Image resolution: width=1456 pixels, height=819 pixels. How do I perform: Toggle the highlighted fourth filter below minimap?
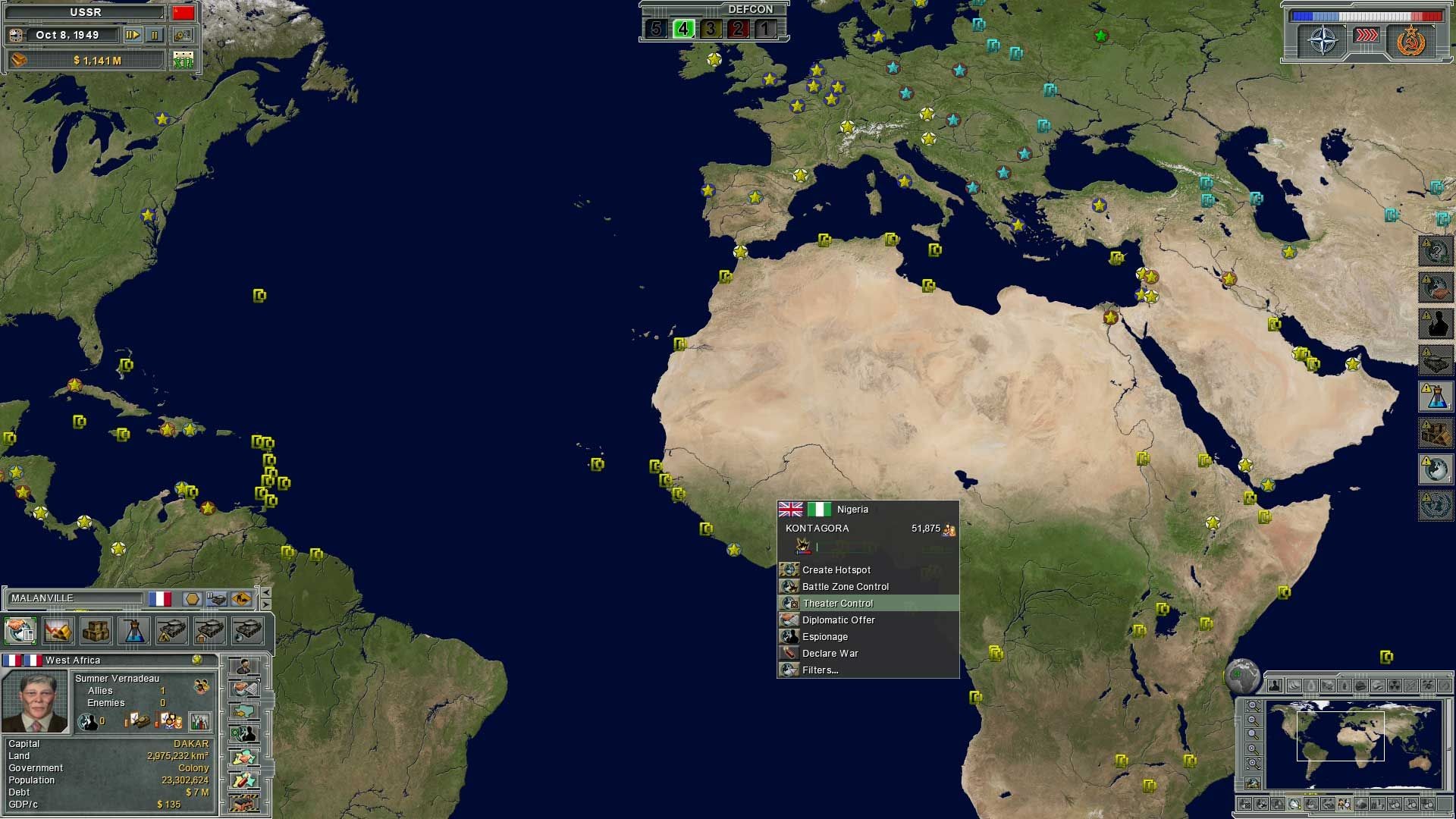point(1294,804)
